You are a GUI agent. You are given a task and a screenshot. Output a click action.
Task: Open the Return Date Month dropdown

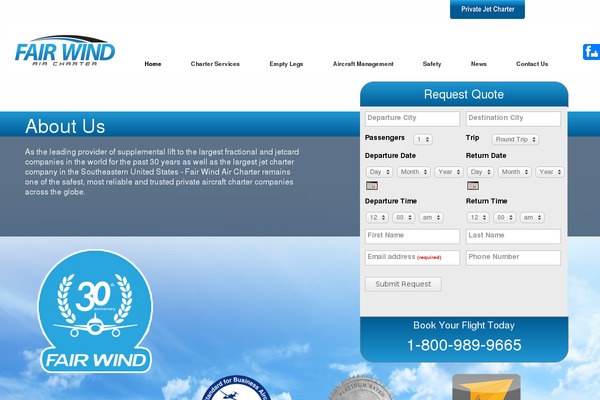click(x=515, y=172)
